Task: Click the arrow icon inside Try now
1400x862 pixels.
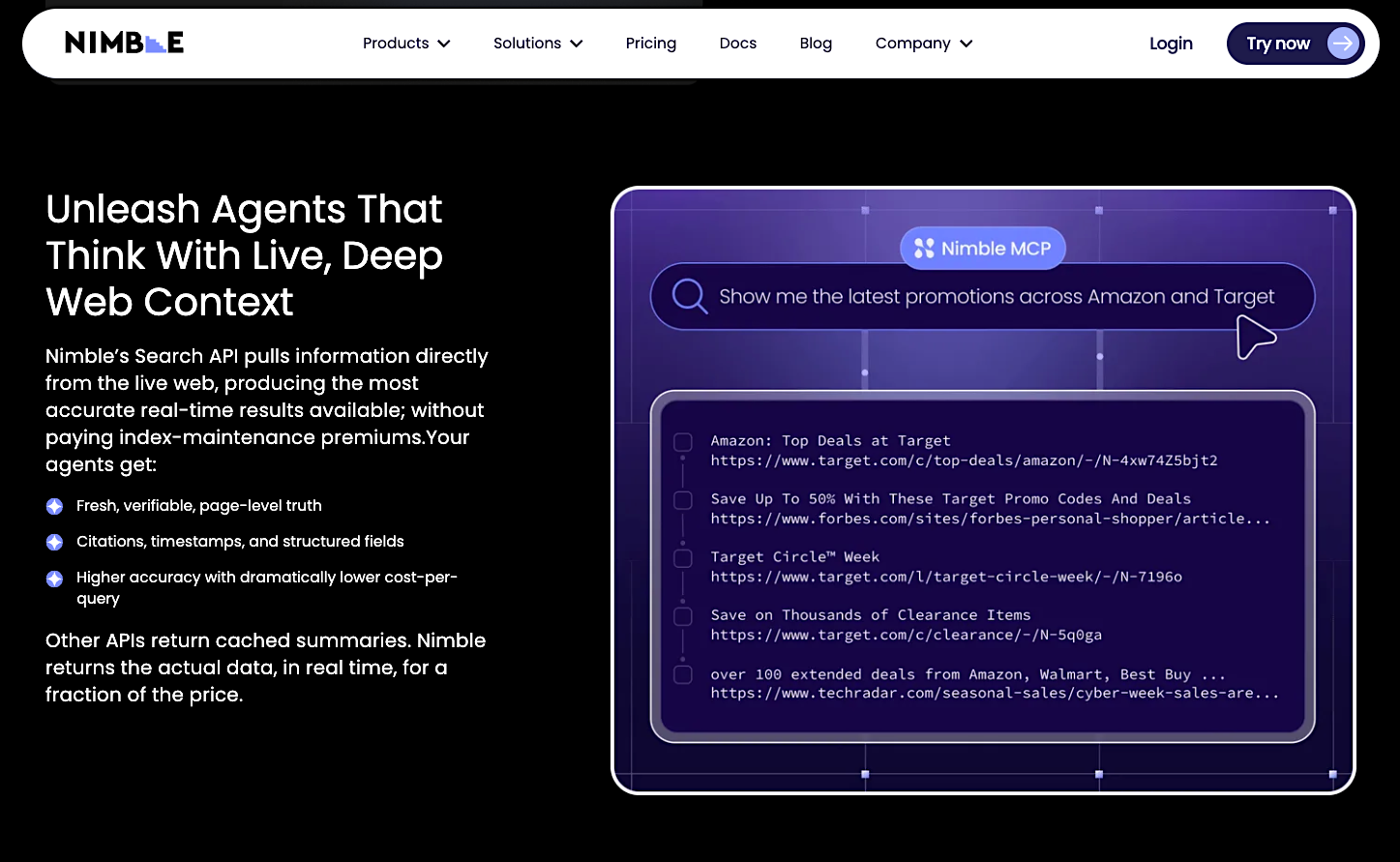Action: [x=1342, y=44]
